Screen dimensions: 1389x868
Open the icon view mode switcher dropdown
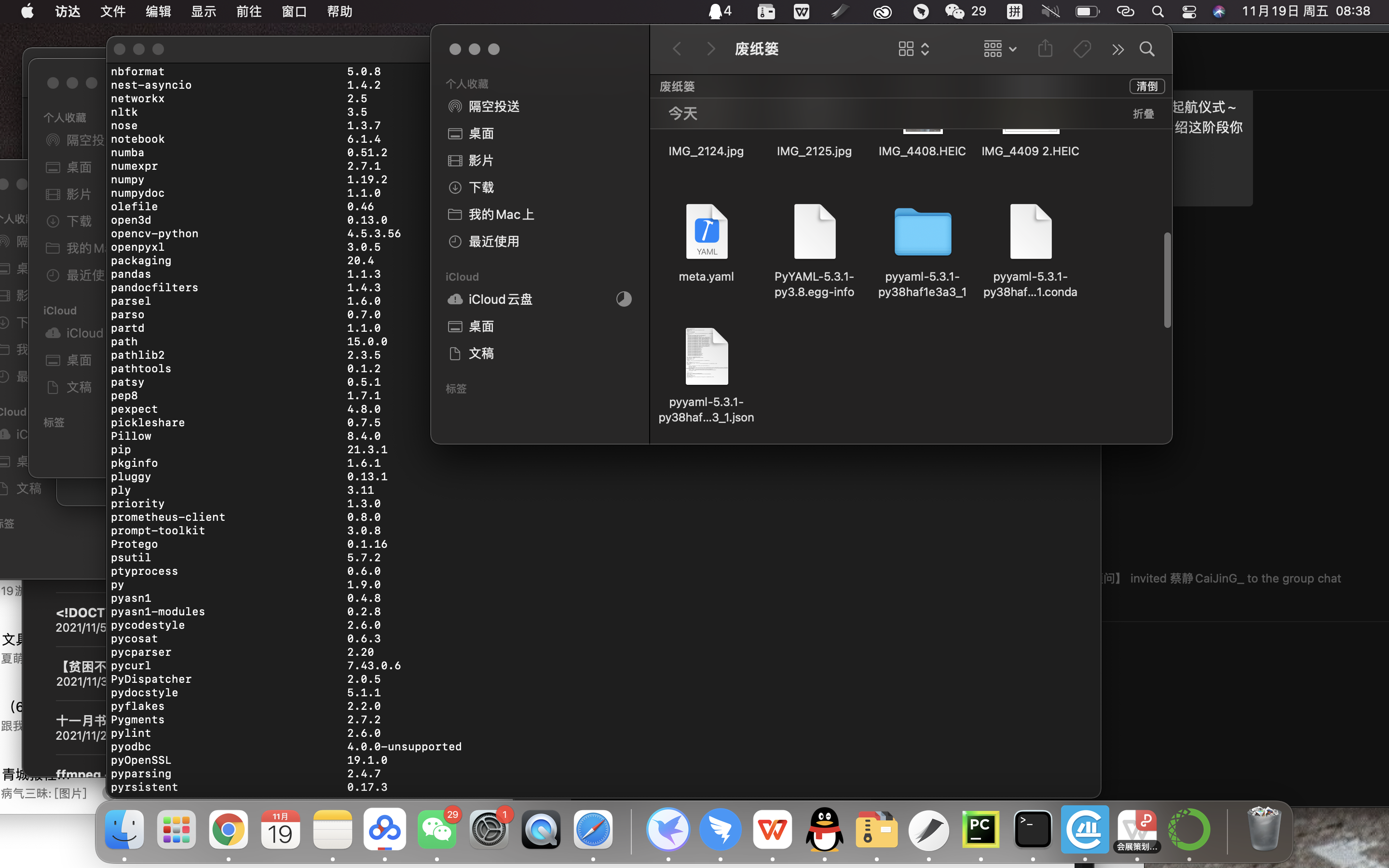click(x=913, y=49)
